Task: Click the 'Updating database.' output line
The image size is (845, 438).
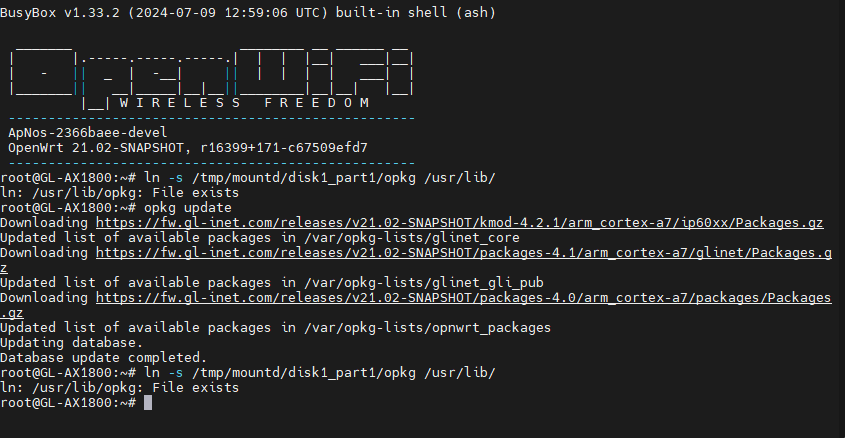Action: tap(72, 343)
